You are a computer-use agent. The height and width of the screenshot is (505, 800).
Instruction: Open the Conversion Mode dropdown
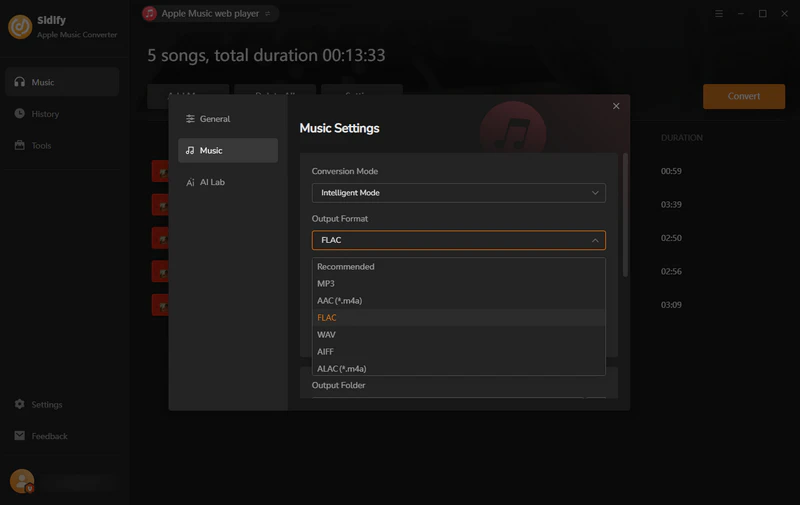point(459,193)
